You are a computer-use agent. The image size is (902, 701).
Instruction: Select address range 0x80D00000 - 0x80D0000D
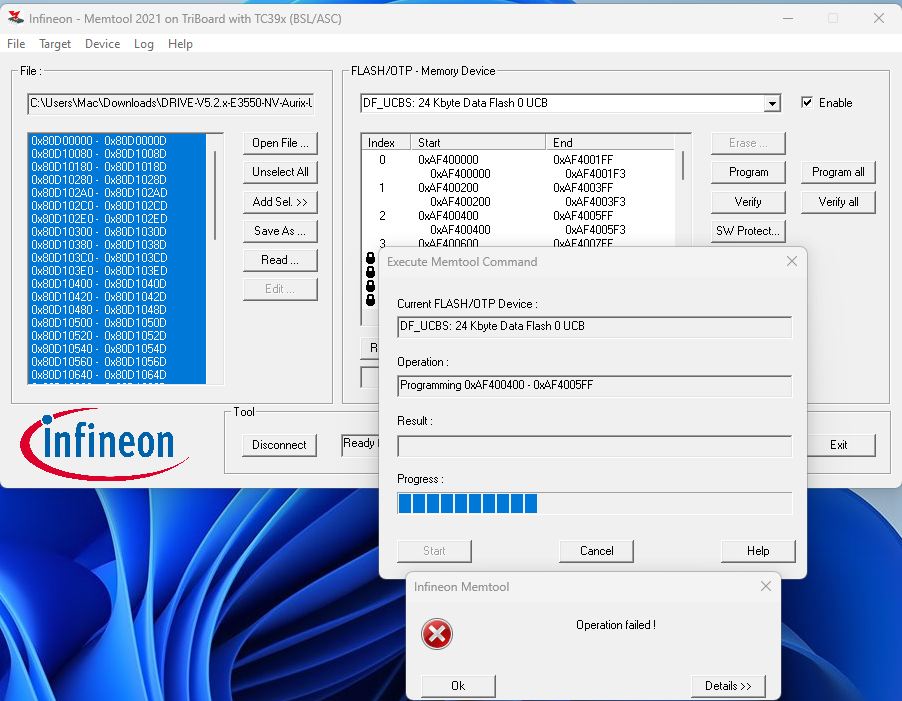(x=117, y=141)
